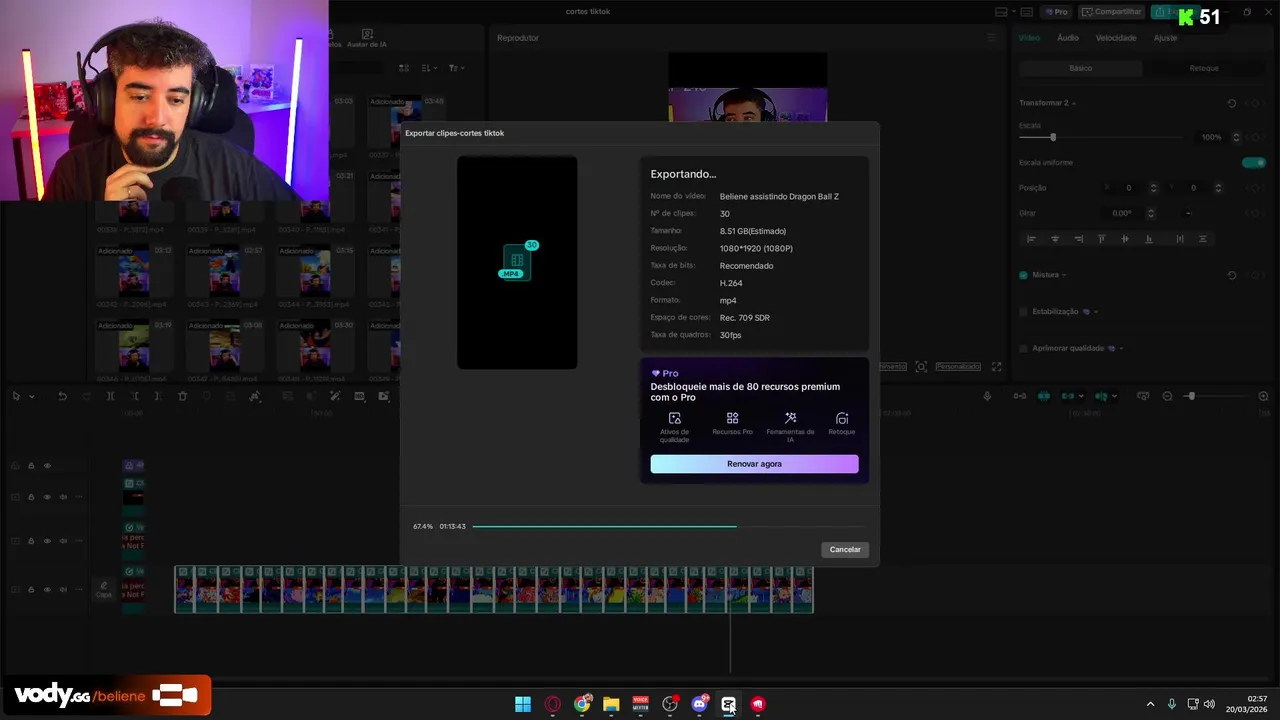Open the media filter dropdown
The width and height of the screenshot is (1280, 720).
455,68
